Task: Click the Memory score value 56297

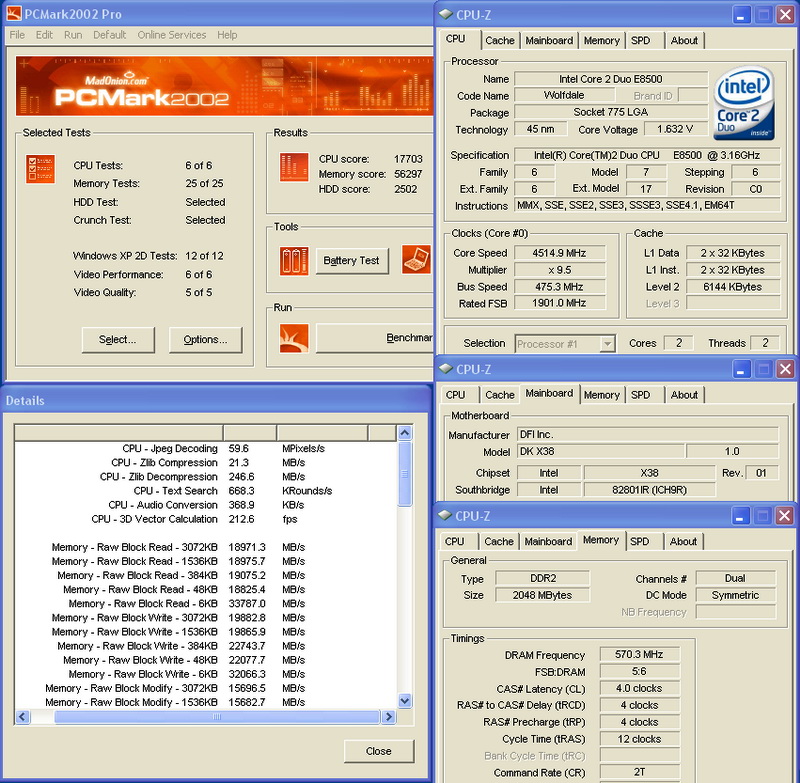Action: point(408,174)
